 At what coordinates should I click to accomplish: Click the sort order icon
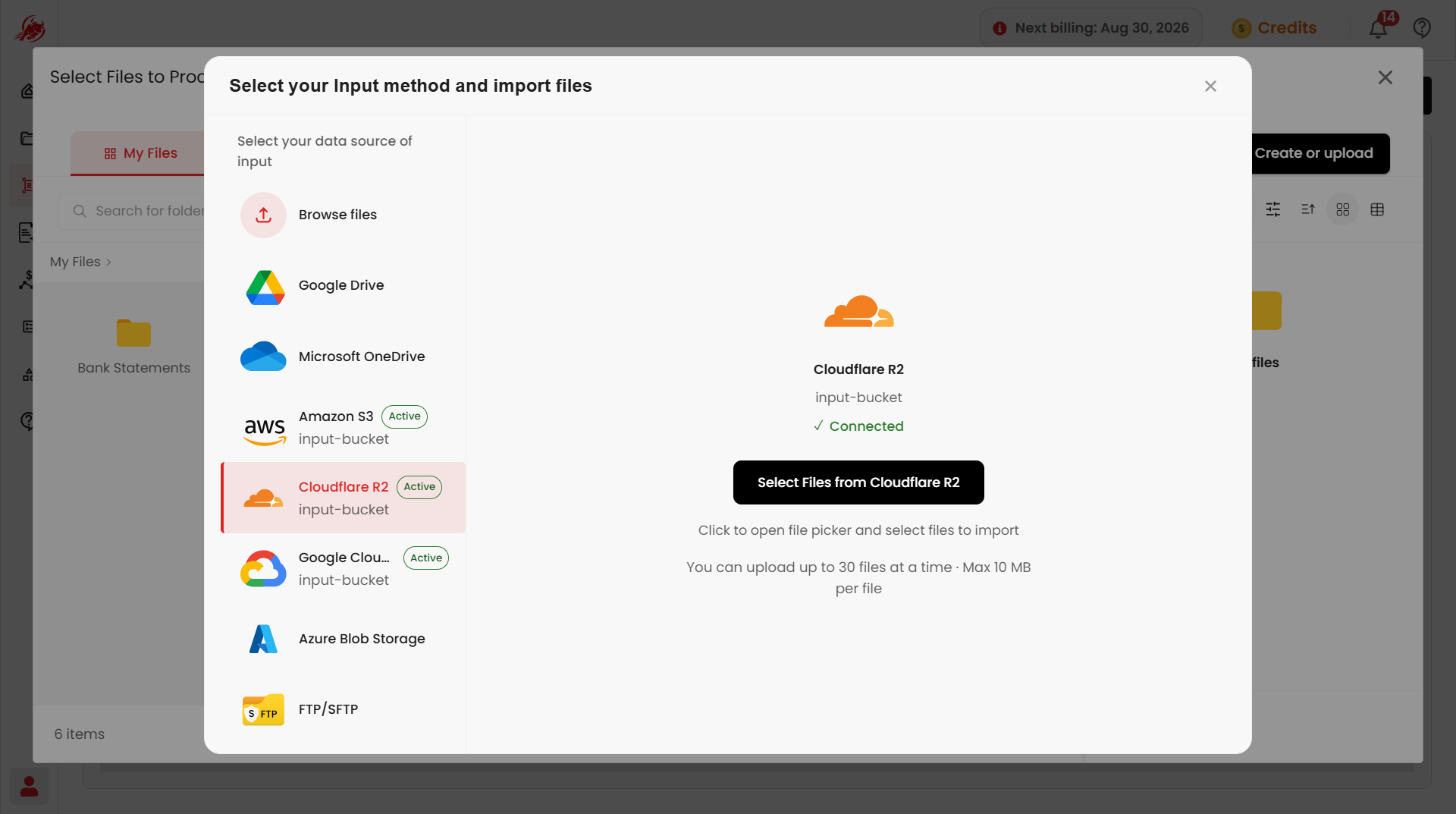[x=1308, y=209]
